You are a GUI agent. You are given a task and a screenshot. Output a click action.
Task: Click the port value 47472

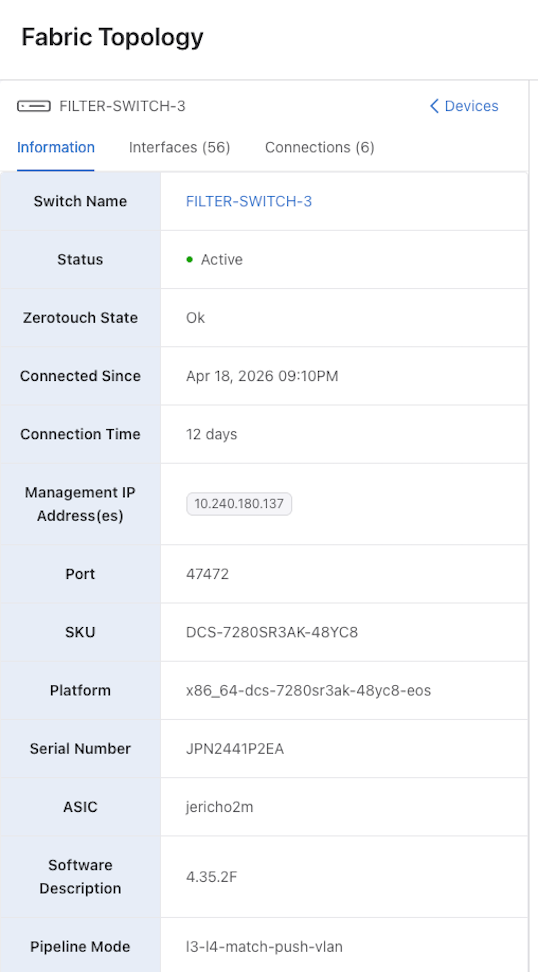click(208, 574)
